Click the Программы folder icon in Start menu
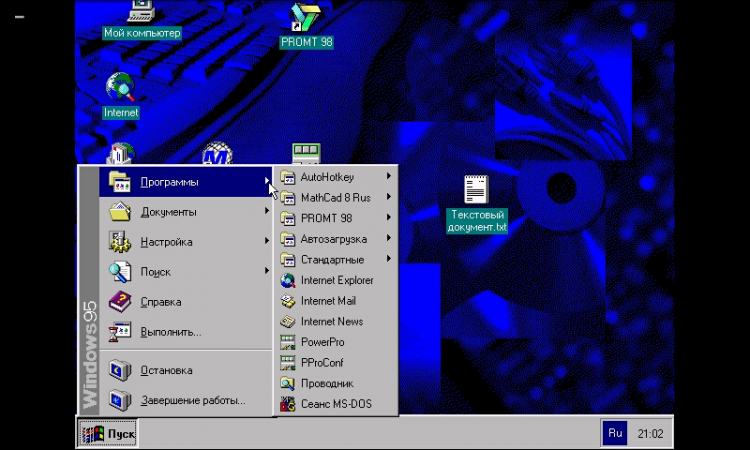This screenshot has height=450, width=750. tap(120, 182)
